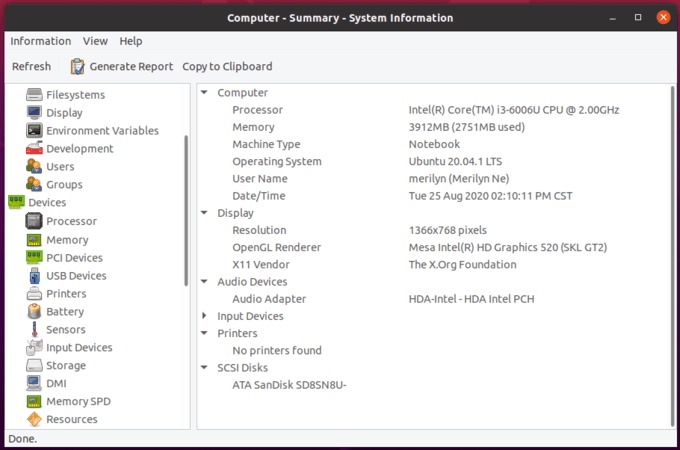Click the Generate Report clipboard icon
This screenshot has height=450, width=680.
(x=78, y=66)
